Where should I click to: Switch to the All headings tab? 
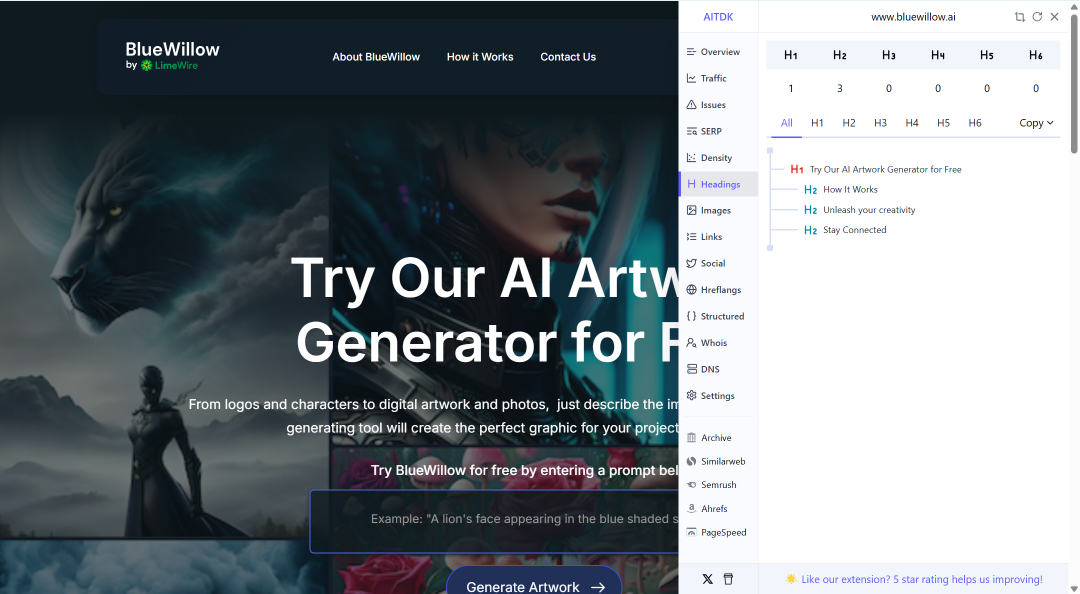[x=787, y=123]
